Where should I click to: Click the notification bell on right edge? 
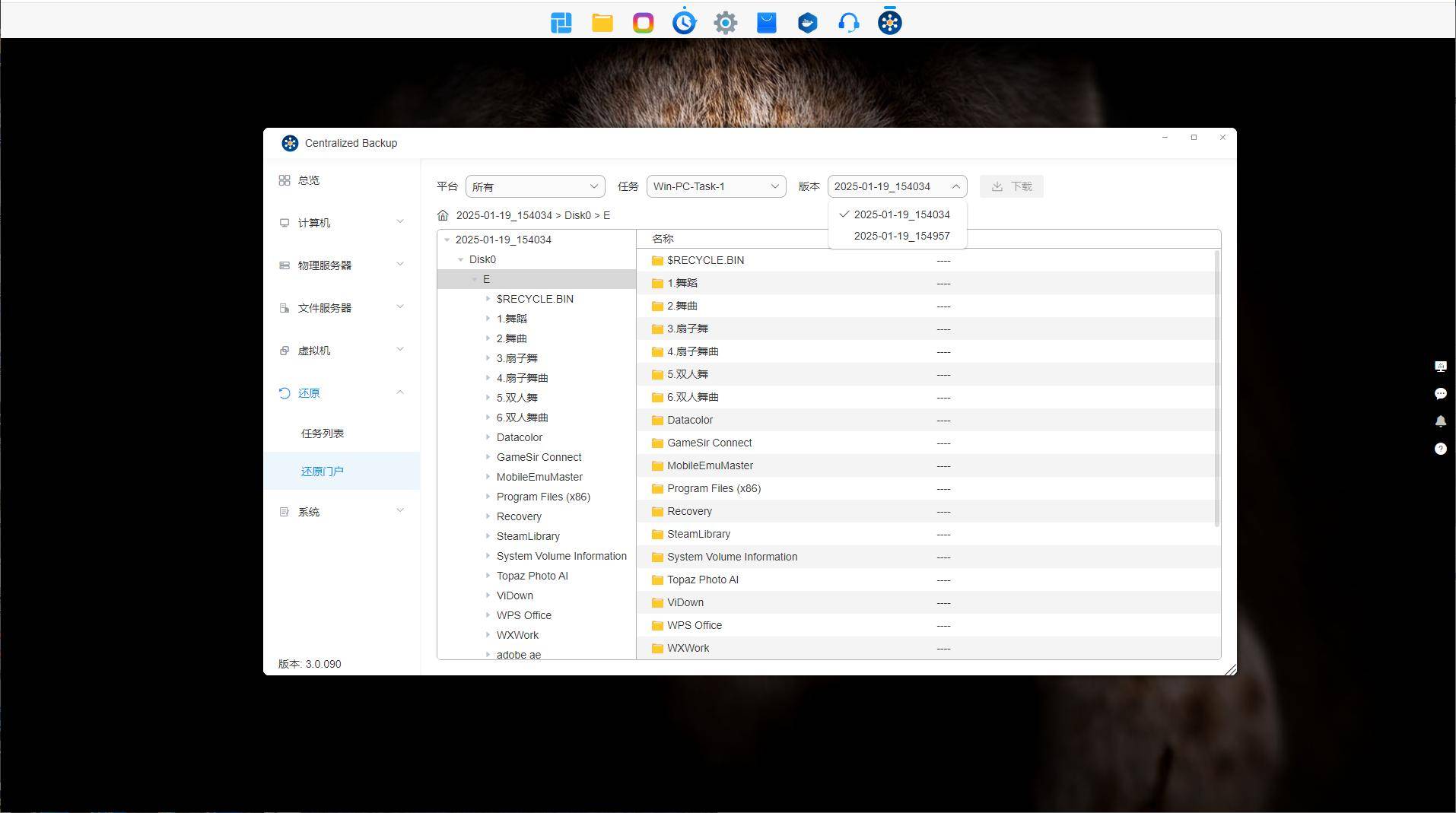pyautogui.click(x=1440, y=421)
